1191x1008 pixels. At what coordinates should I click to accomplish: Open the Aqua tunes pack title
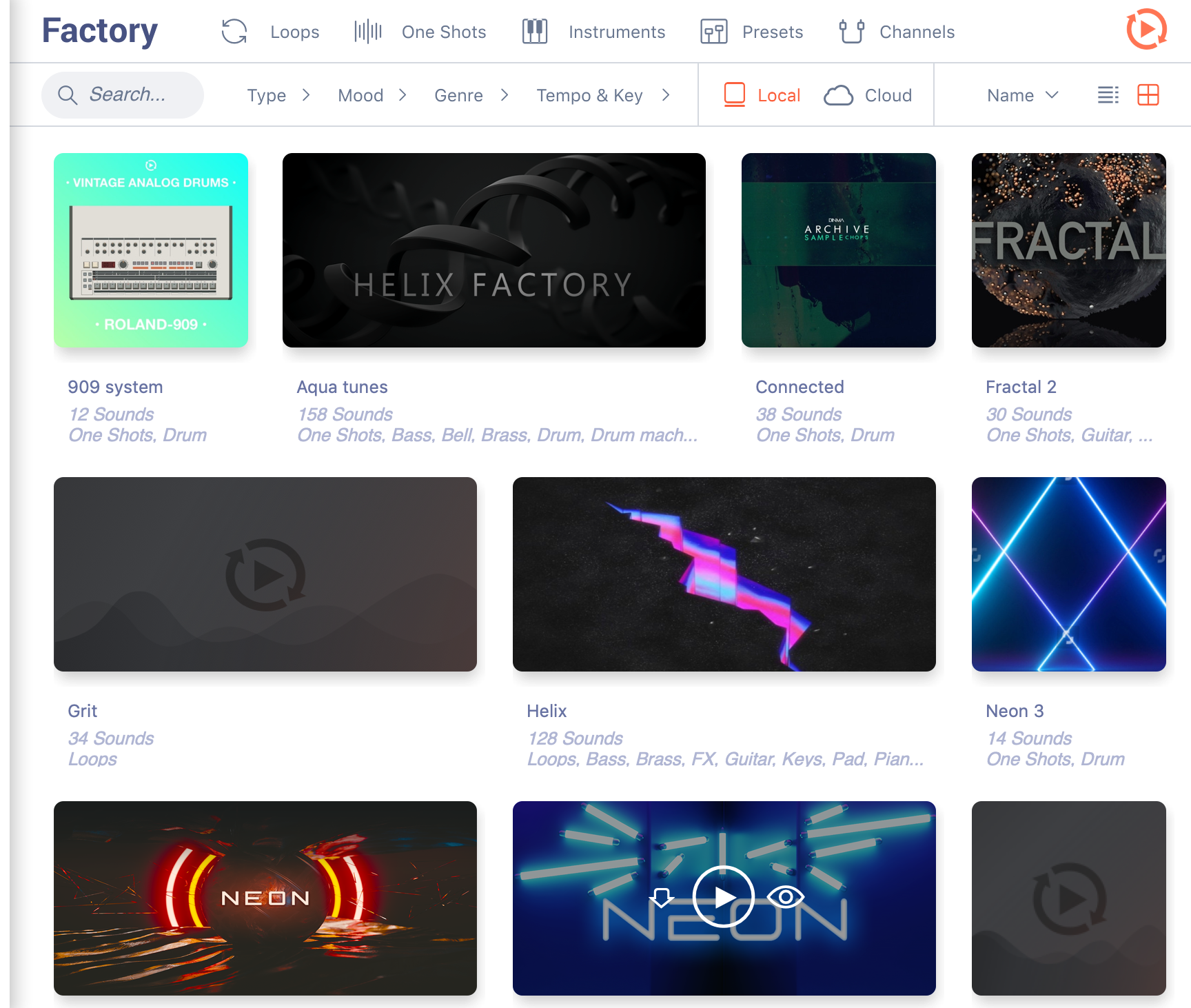pyautogui.click(x=343, y=387)
